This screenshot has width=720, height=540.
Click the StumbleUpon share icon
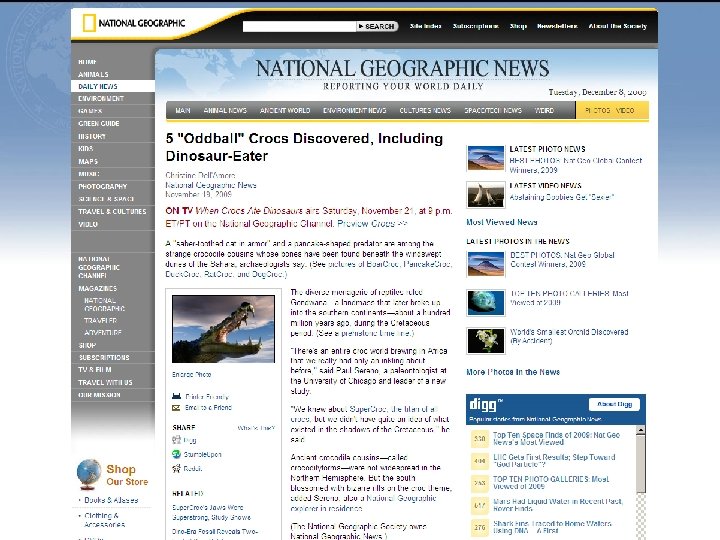pos(176,454)
